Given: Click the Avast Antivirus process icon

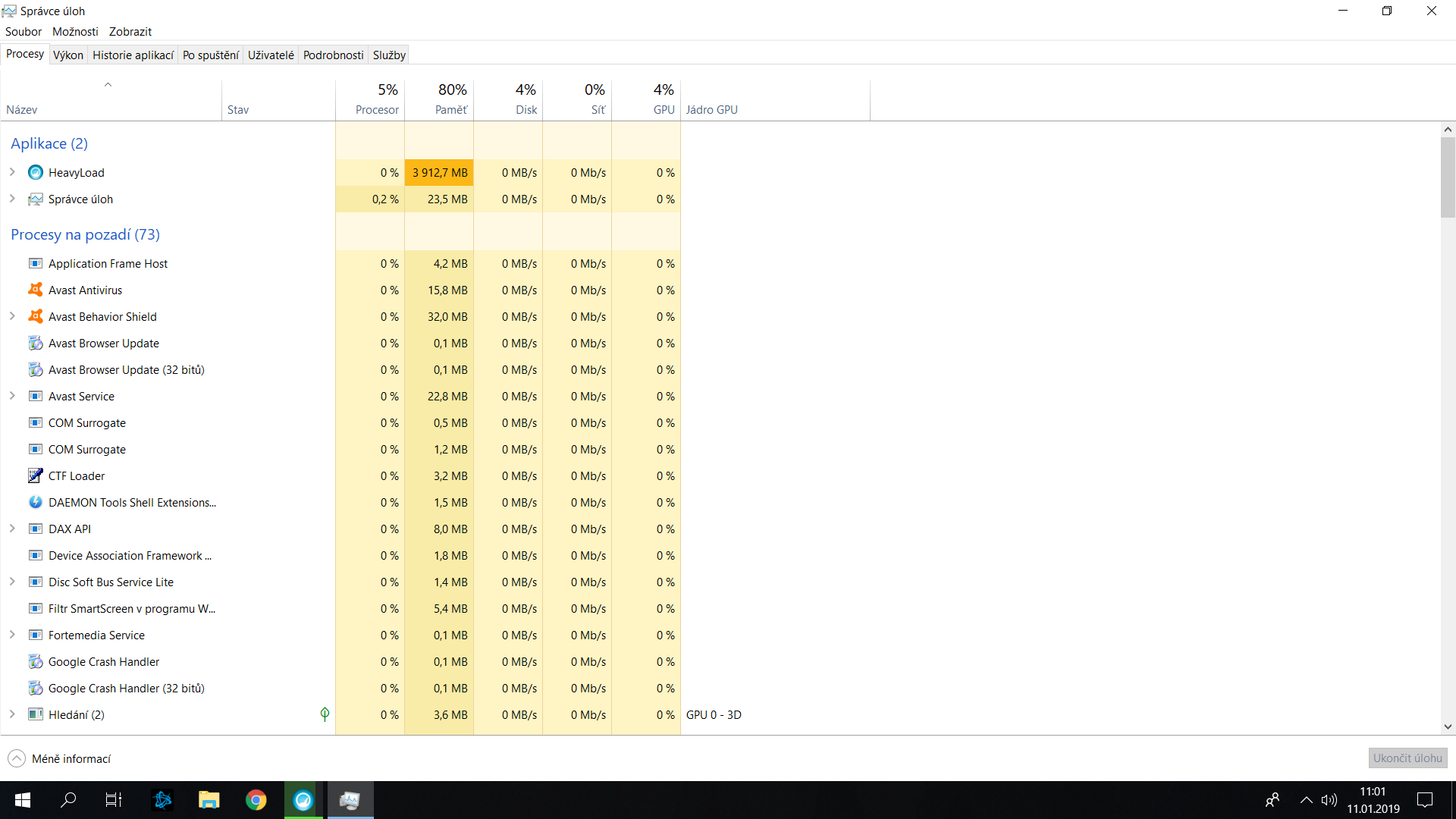Looking at the screenshot, I should point(36,290).
